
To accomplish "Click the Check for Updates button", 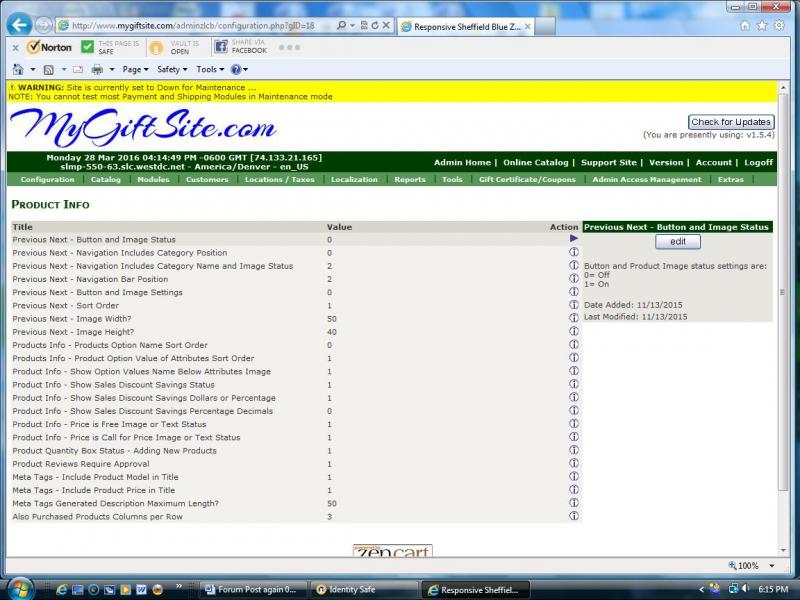I will pos(731,122).
